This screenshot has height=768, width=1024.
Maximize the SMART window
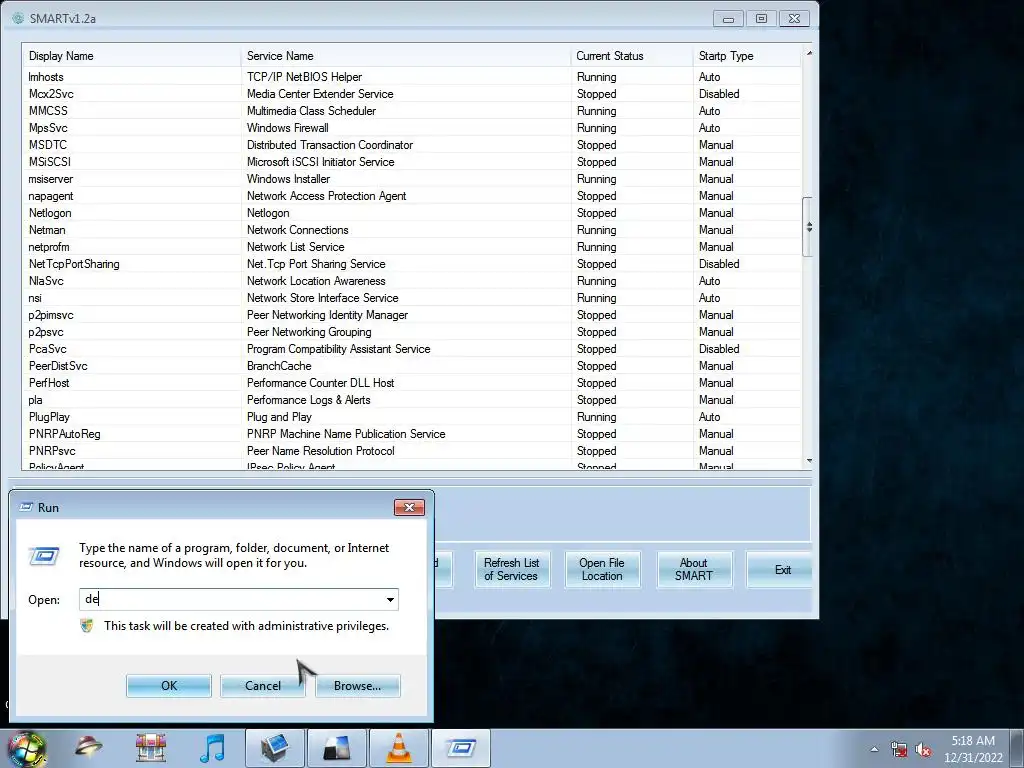point(761,18)
